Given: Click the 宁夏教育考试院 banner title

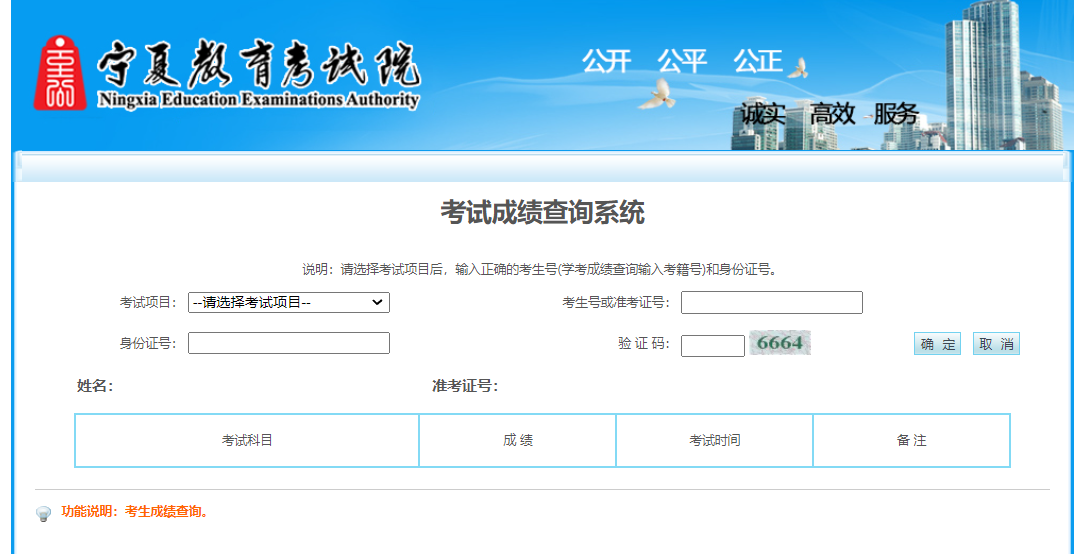Looking at the screenshot, I should pos(259,65).
